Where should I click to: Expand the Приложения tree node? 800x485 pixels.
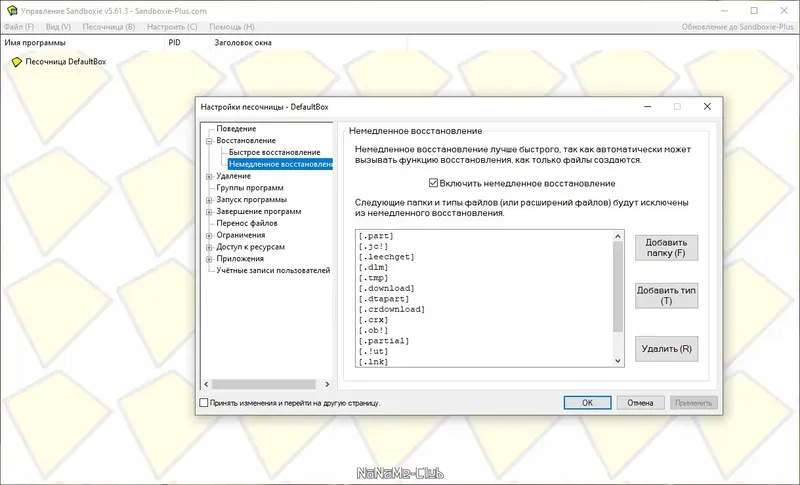tap(209, 259)
